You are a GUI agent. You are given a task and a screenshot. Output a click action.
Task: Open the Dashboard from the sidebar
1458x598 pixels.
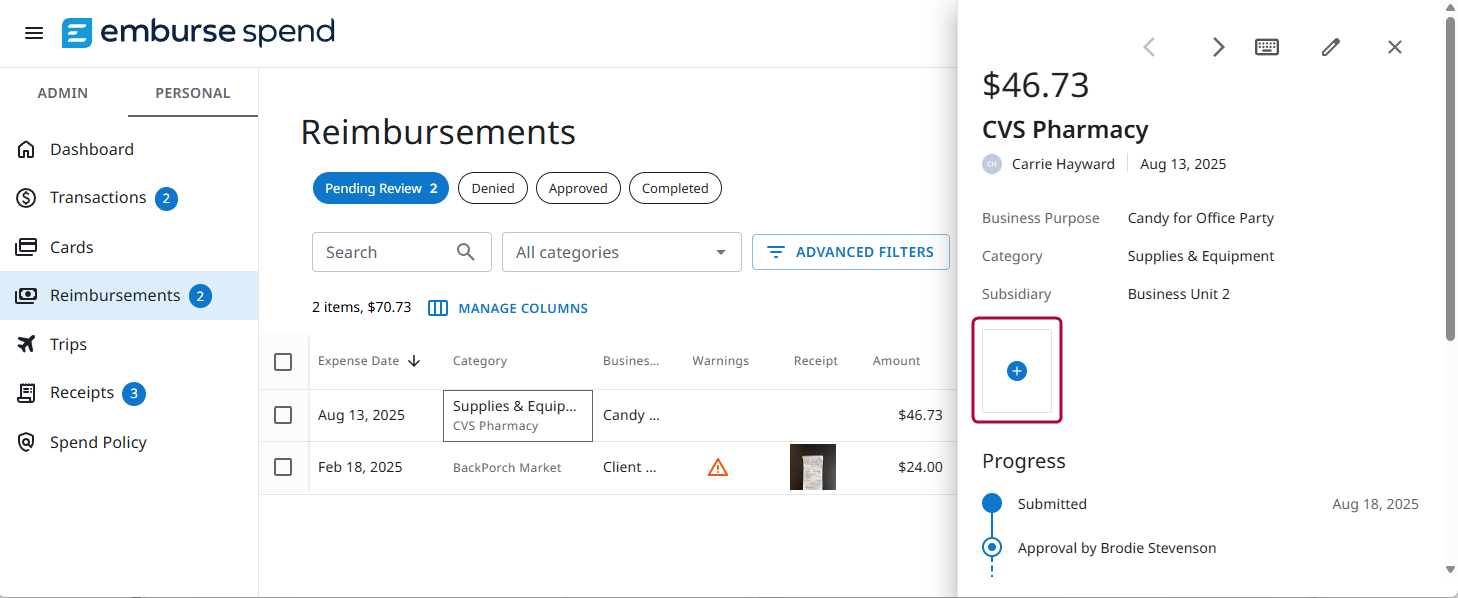pyautogui.click(x=91, y=148)
